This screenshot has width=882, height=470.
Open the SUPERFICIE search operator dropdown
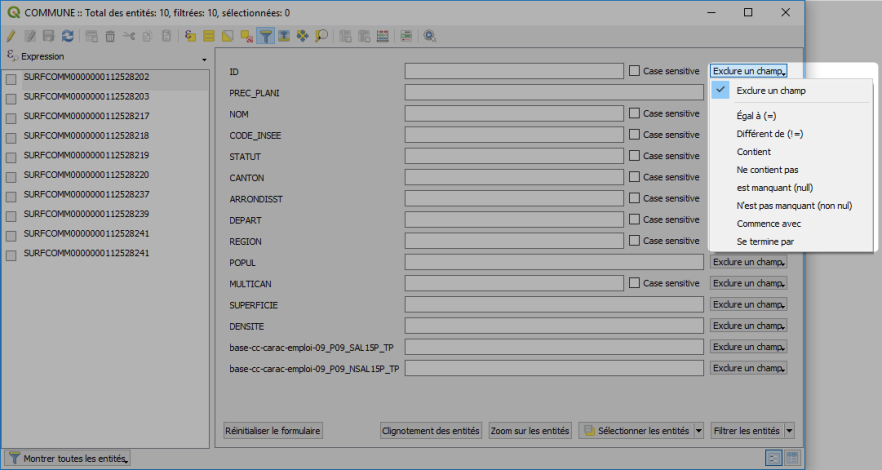click(x=748, y=304)
